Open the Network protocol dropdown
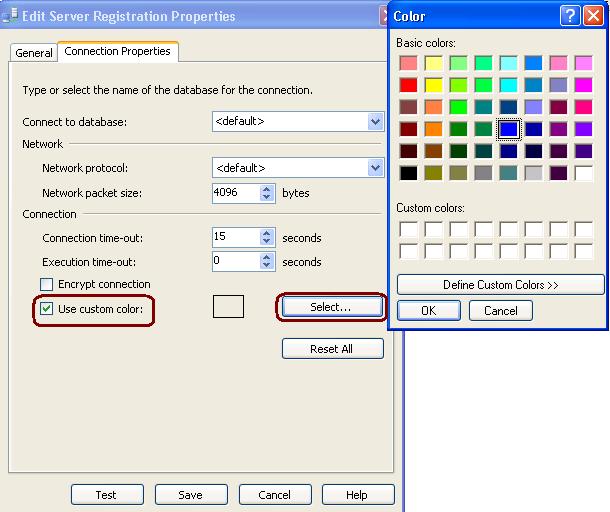This screenshot has width=610, height=512. [376, 168]
